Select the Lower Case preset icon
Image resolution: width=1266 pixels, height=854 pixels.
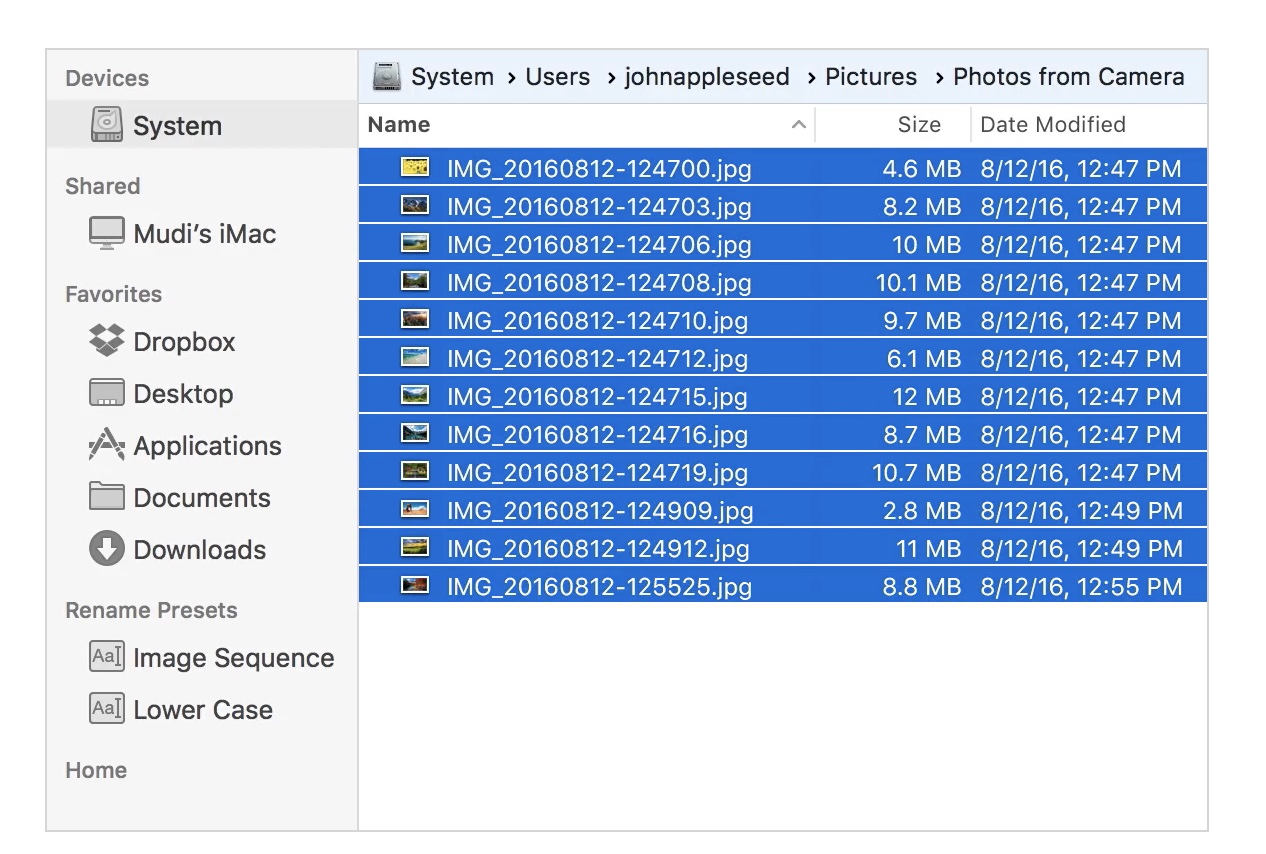107,709
